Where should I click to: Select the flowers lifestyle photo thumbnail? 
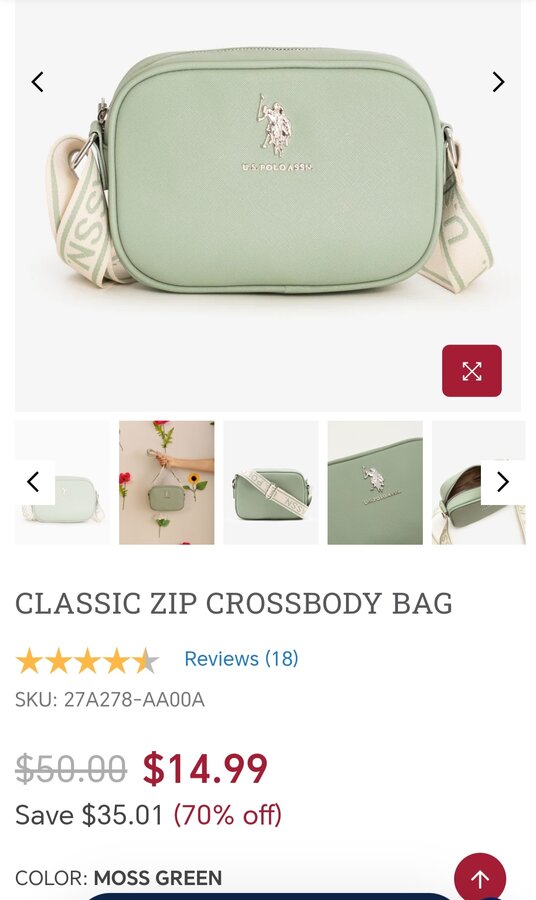pos(166,483)
